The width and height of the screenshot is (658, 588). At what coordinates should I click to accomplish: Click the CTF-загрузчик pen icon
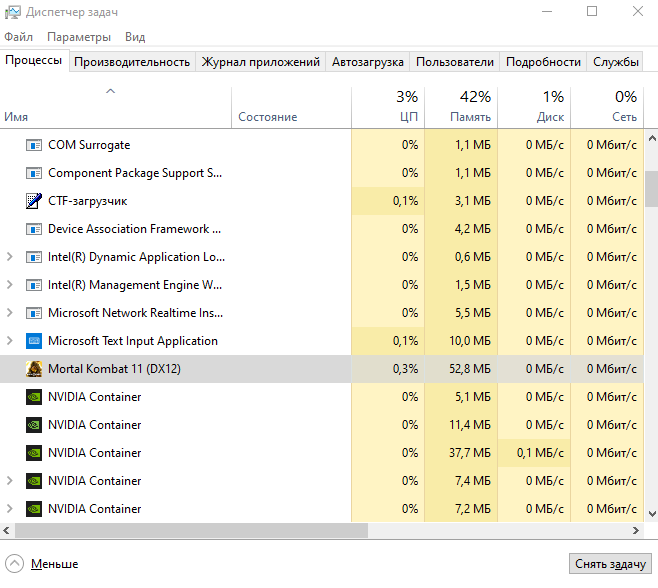tap(34, 201)
